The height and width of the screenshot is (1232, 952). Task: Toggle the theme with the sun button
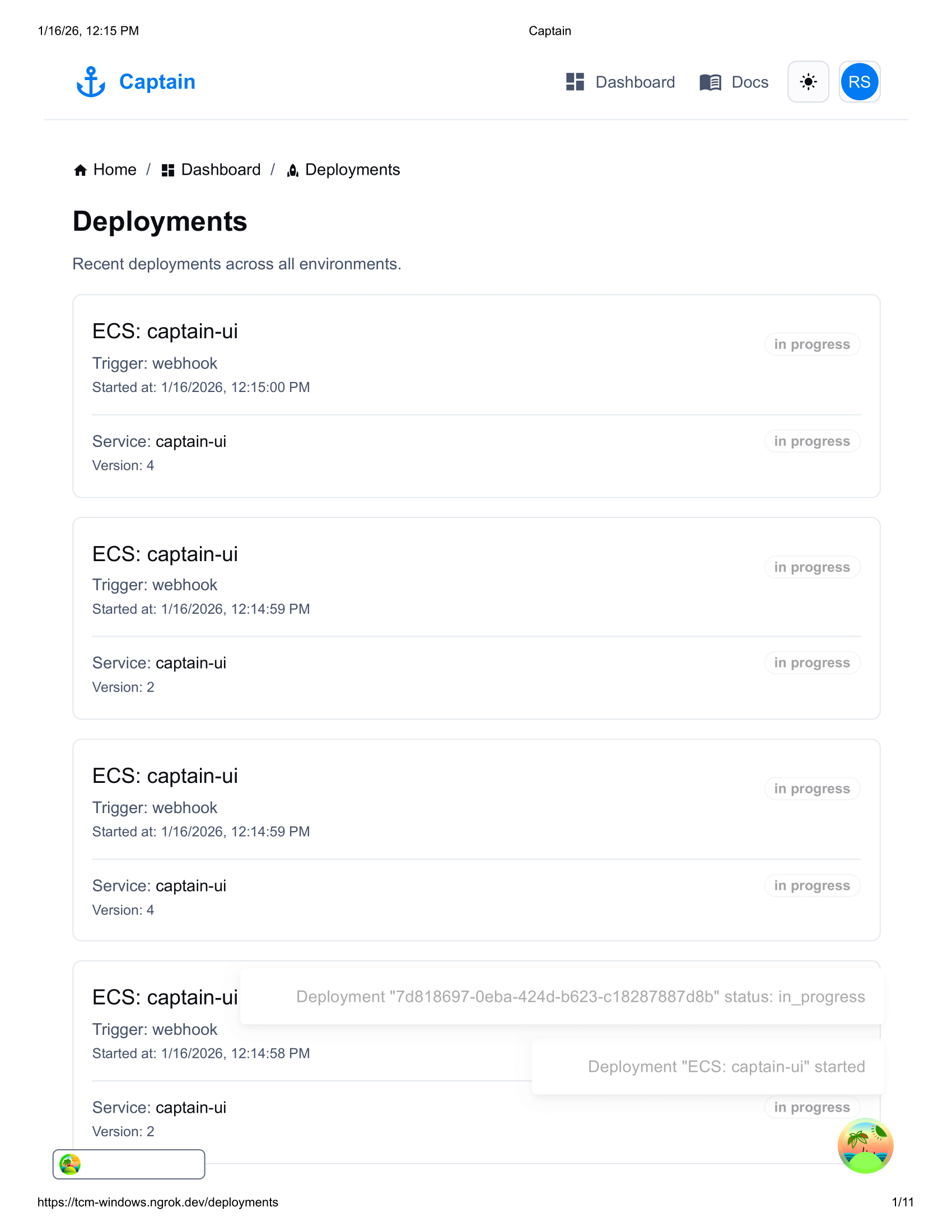coord(808,82)
